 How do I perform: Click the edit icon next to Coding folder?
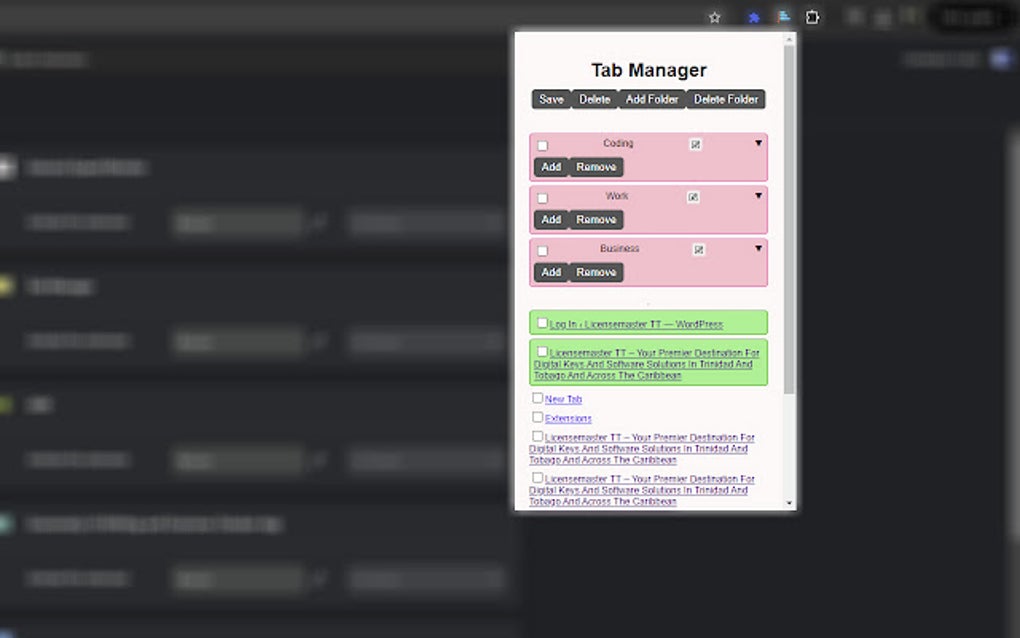click(x=696, y=145)
